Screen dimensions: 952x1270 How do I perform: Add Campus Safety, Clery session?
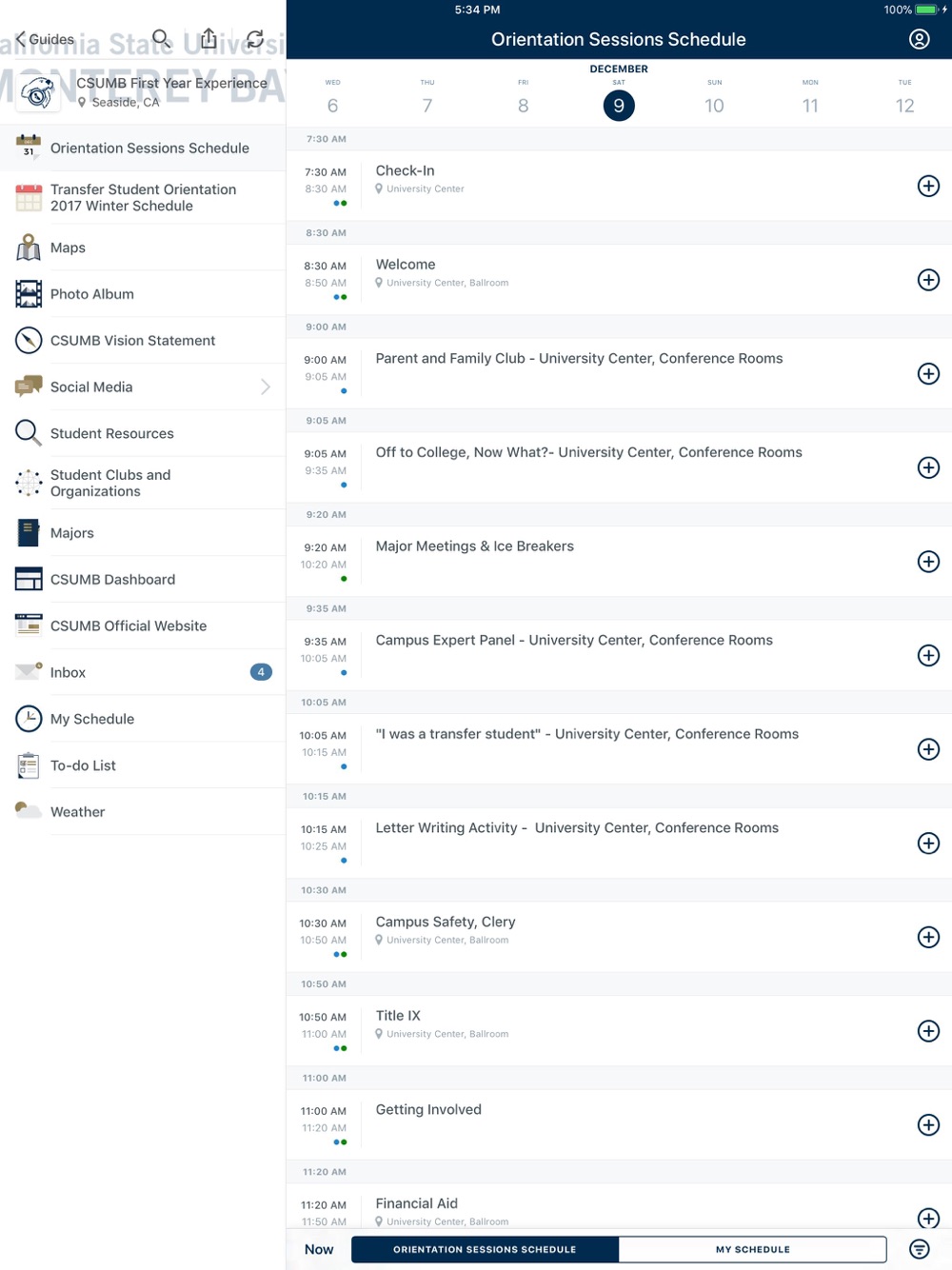(928, 937)
